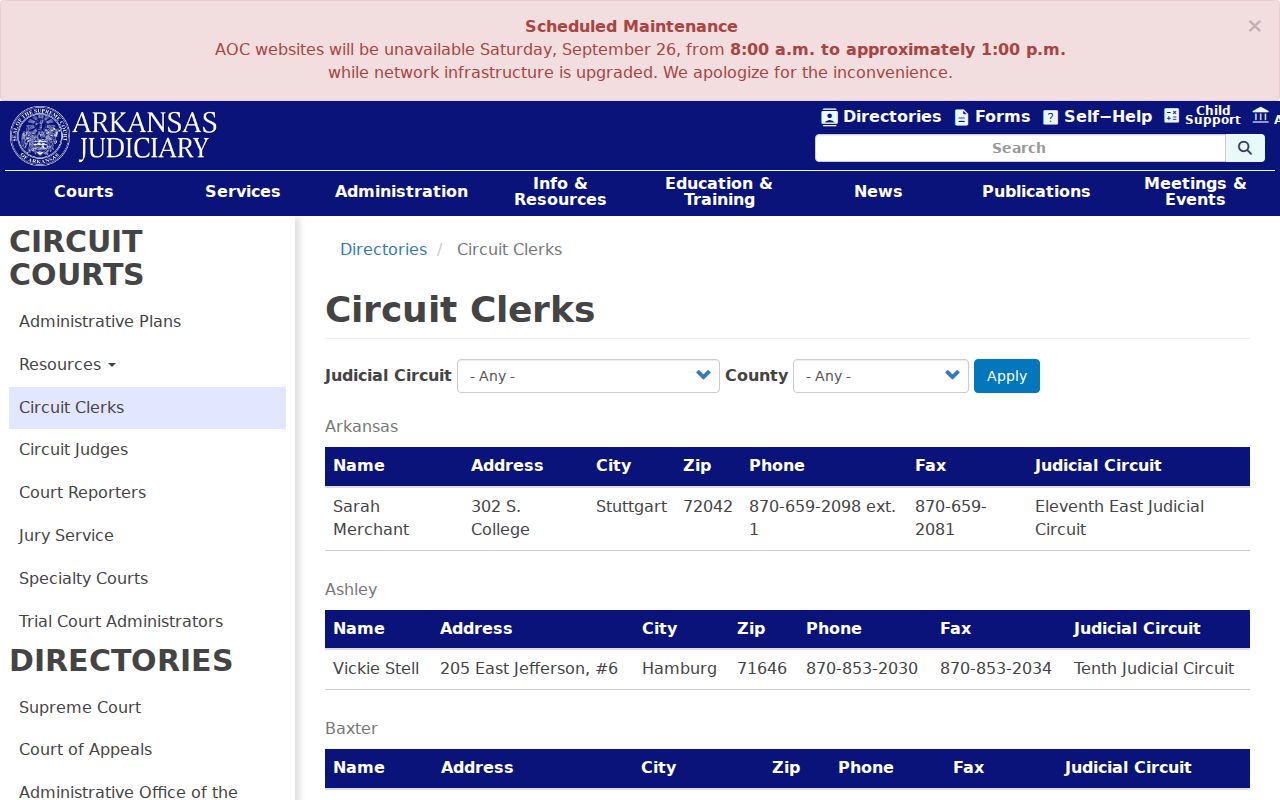The image size is (1280, 800).
Task: Click the Arkansas Judiciary seal logo
Action: point(40,136)
